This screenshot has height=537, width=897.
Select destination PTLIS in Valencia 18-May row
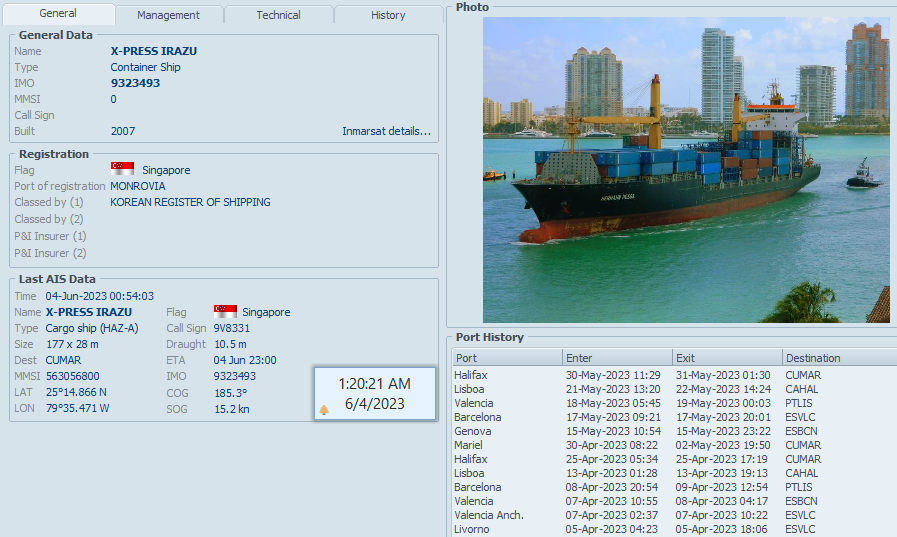799,403
